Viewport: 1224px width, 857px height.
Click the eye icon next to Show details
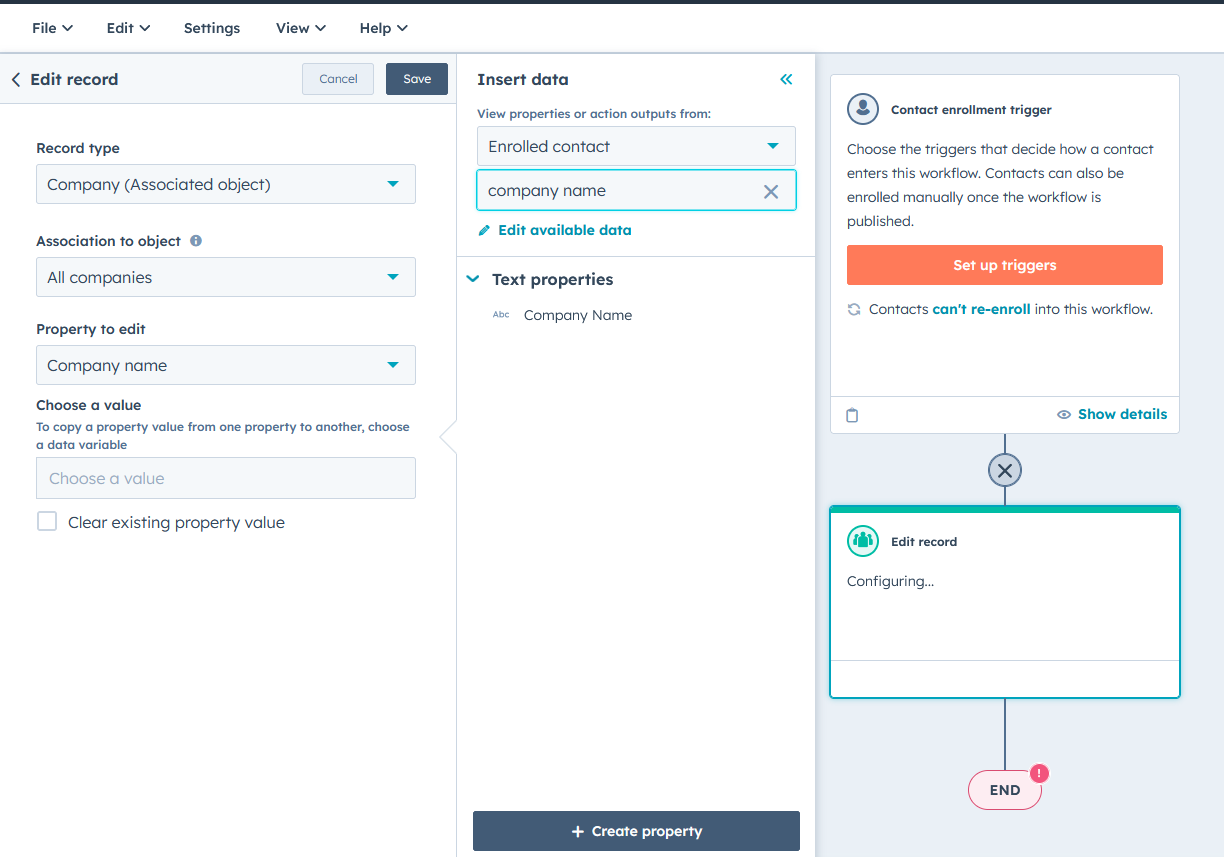(x=1063, y=414)
